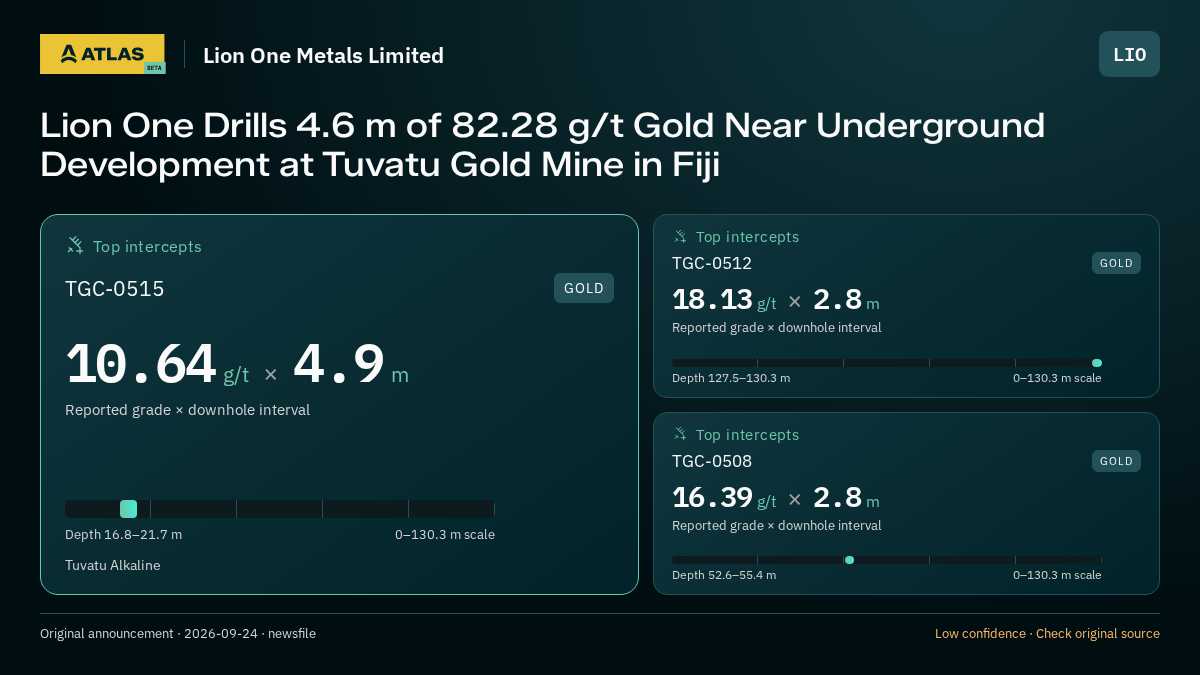Click the 4.9 m interval value

pyautogui.click(x=351, y=366)
